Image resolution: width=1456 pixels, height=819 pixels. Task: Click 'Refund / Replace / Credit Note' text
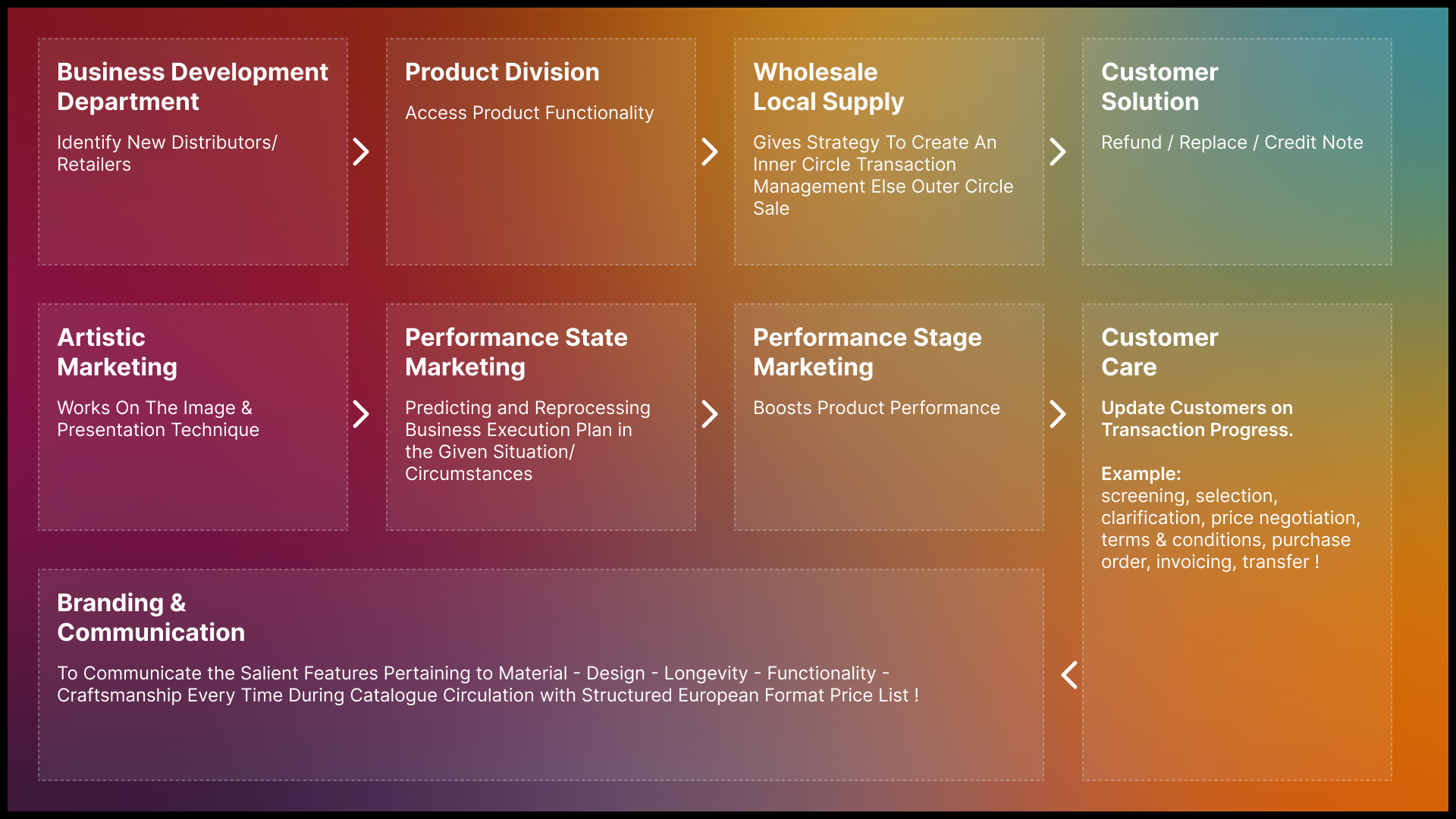(1232, 143)
